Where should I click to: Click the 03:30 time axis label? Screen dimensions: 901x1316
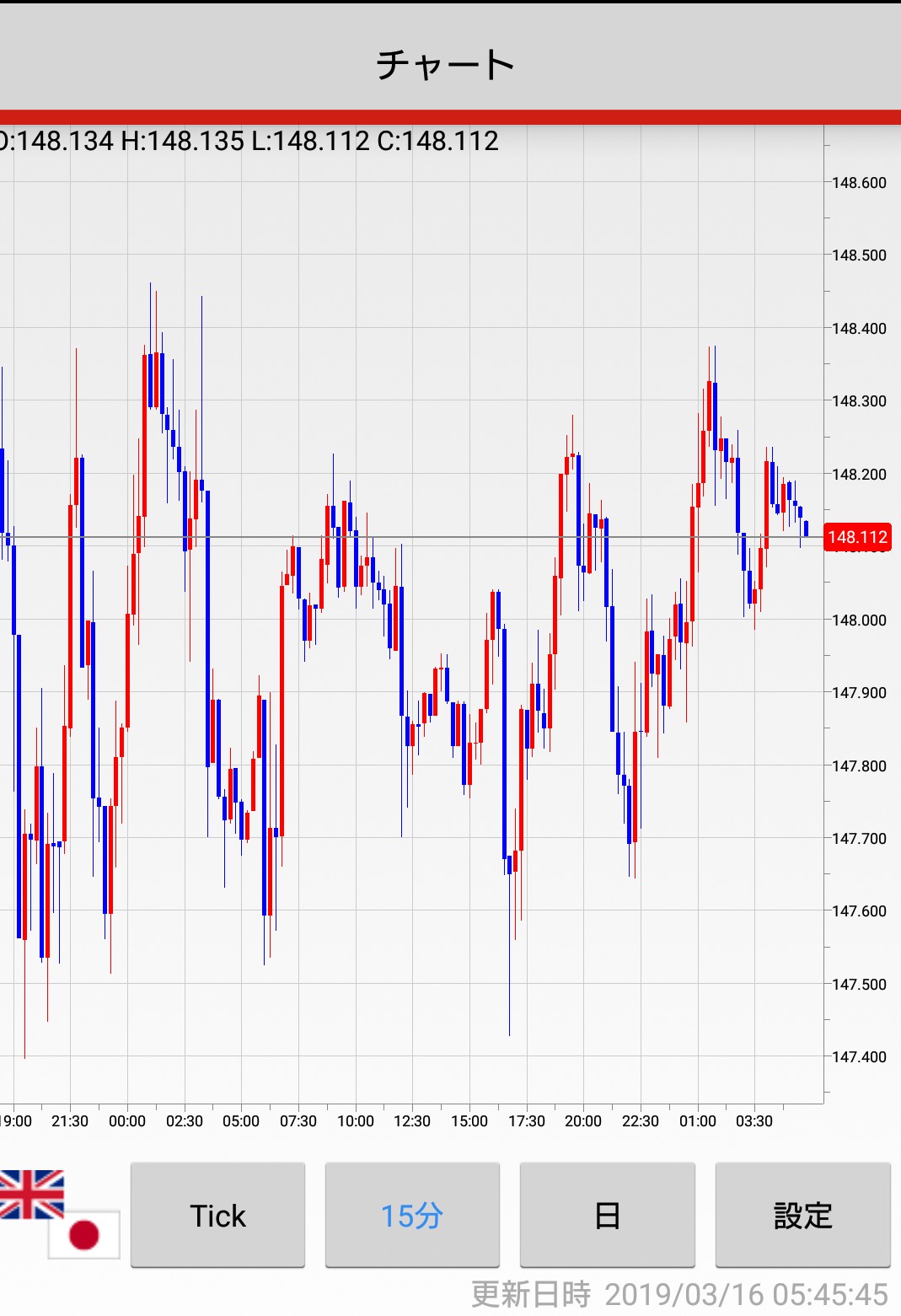click(x=754, y=1121)
